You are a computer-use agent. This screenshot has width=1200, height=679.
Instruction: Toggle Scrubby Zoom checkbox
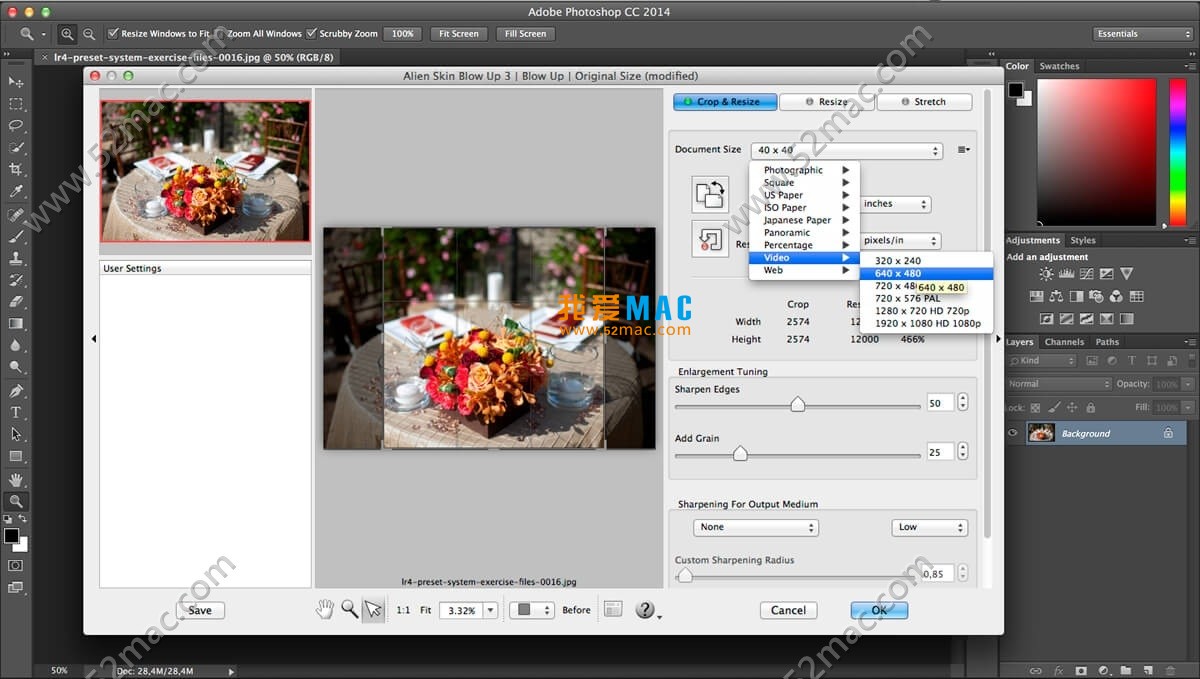point(312,34)
